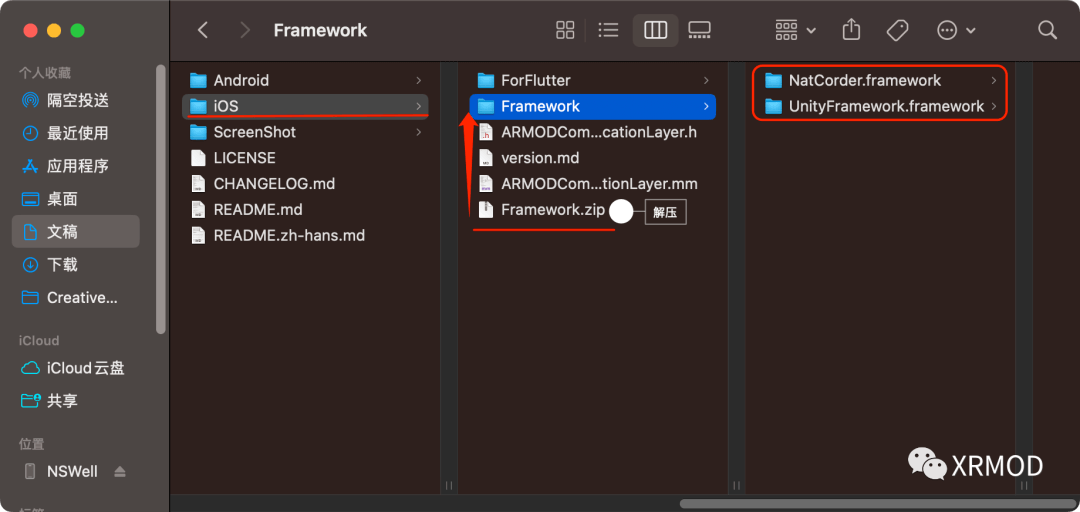Click the sidebar vertical scrollbar
The image size is (1080, 512).
click(x=160, y=200)
